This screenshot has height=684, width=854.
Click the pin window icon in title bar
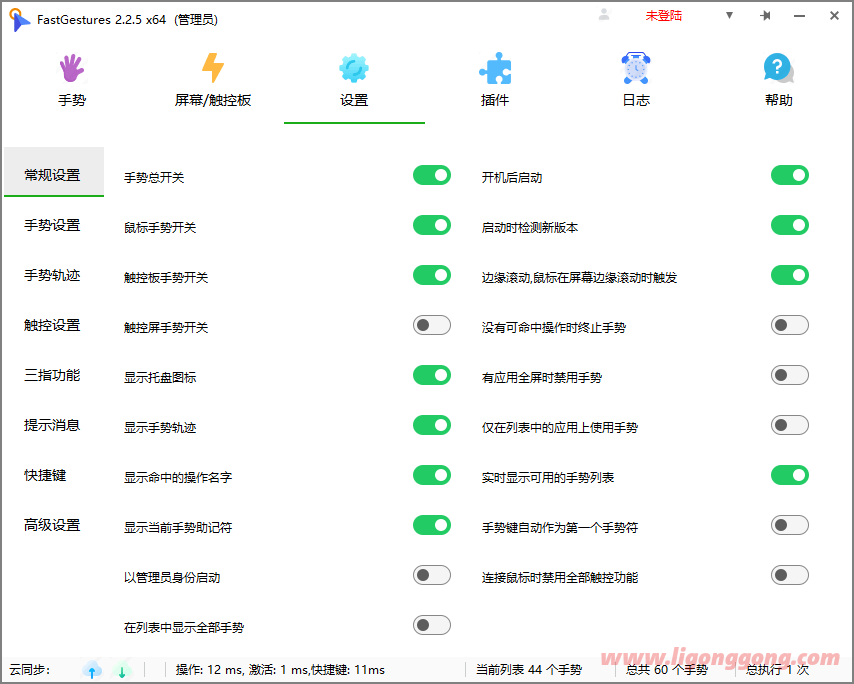point(765,16)
